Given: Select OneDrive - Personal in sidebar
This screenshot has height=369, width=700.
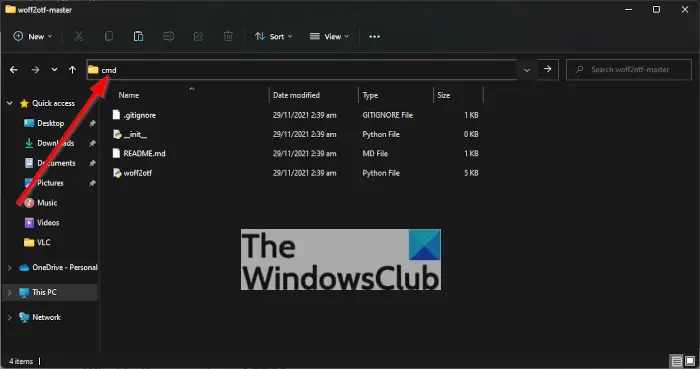Looking at the screenshot, I should point(58,267).
